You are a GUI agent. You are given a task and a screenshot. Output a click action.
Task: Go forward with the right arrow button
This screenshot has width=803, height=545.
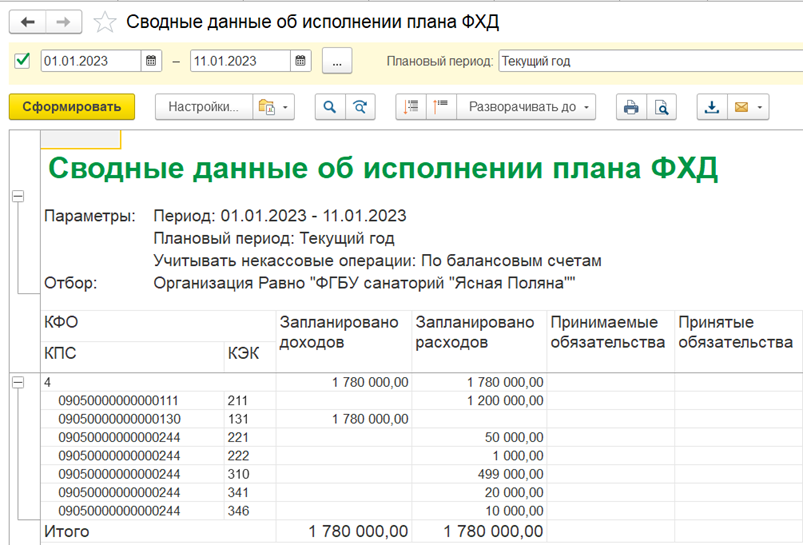64,22
